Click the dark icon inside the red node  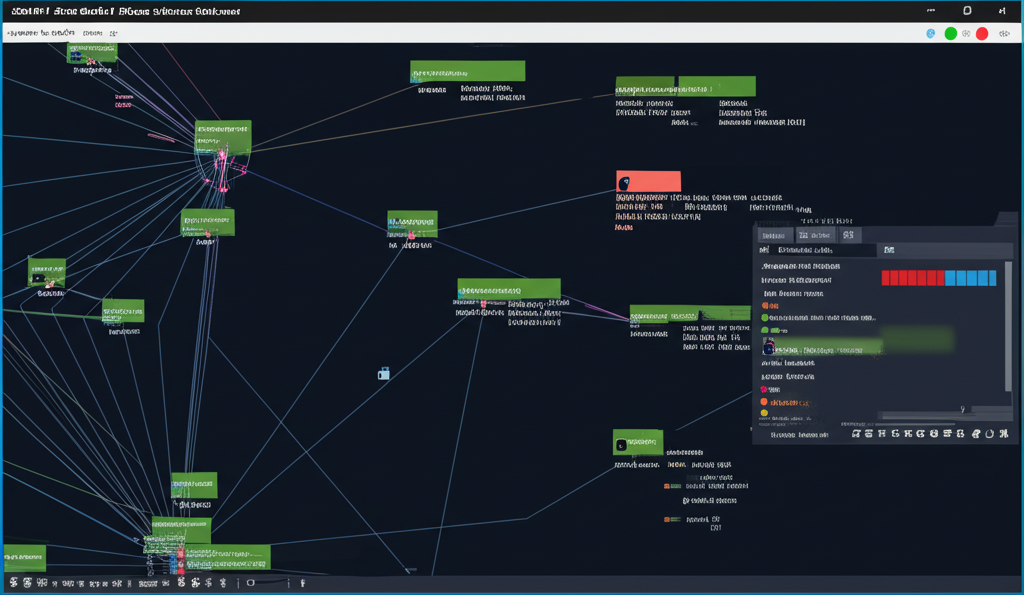pos(625,183)
